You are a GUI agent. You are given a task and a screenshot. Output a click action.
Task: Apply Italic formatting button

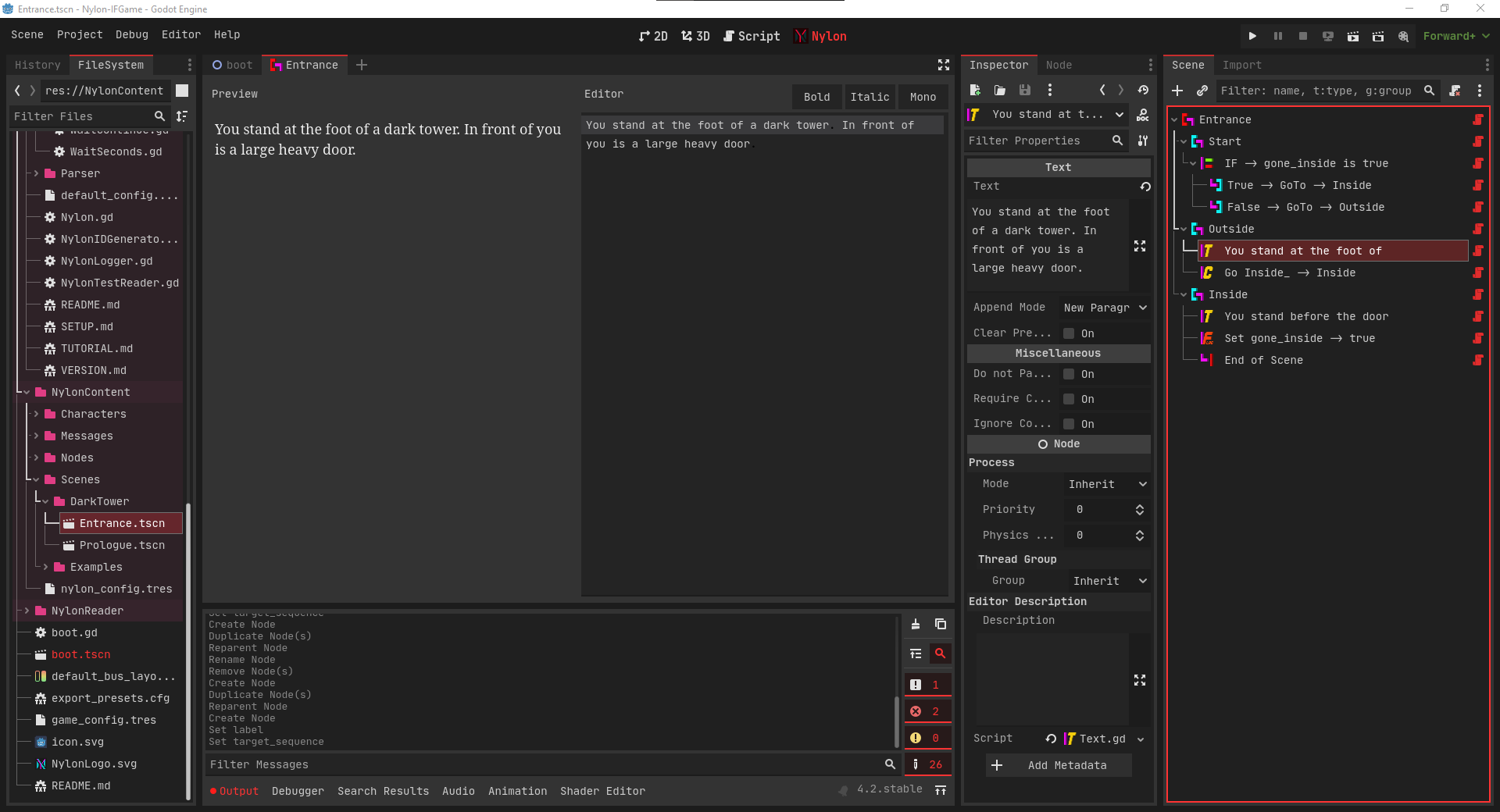pyautogui.click(x=870, y=97)
